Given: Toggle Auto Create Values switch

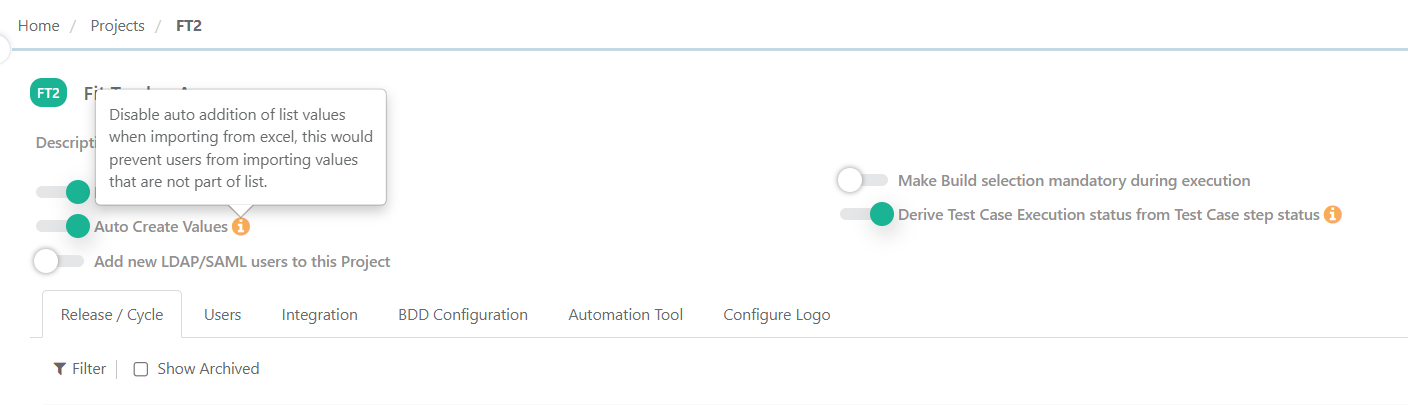Looking at the screenshot, I should [x=61, y=227].
